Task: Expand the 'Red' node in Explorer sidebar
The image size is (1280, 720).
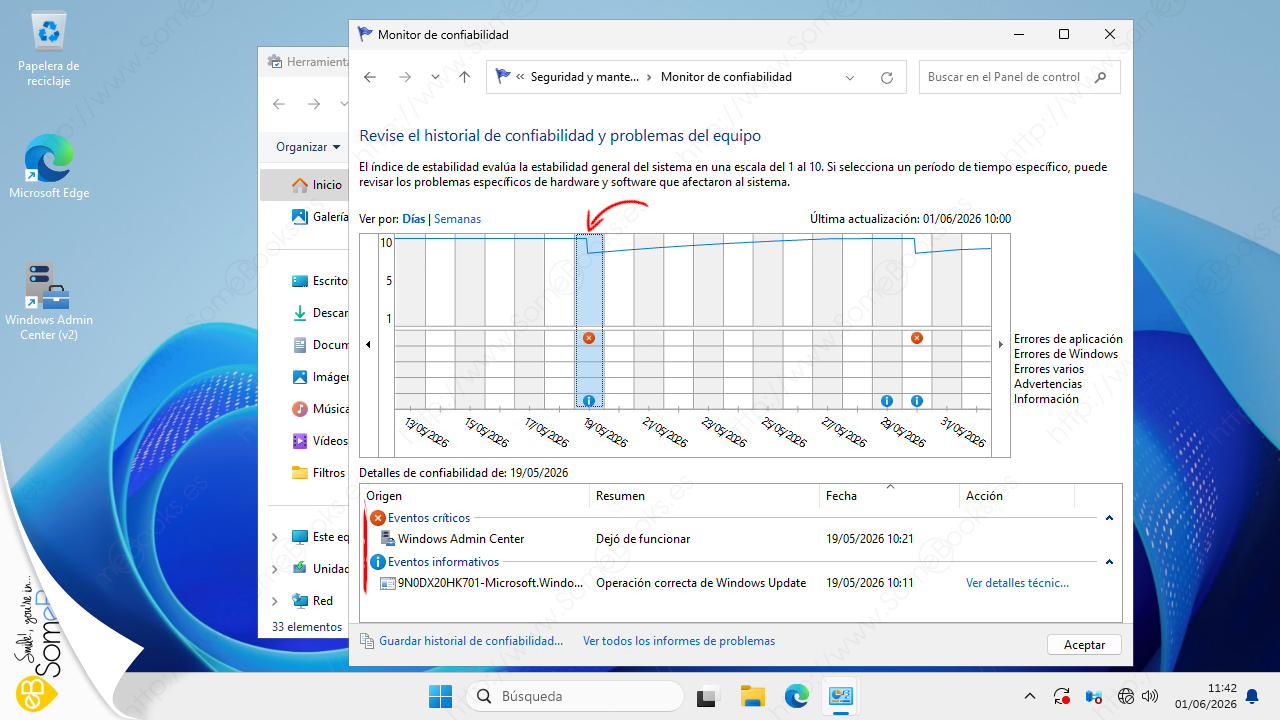Action: (x=275, y=601)
